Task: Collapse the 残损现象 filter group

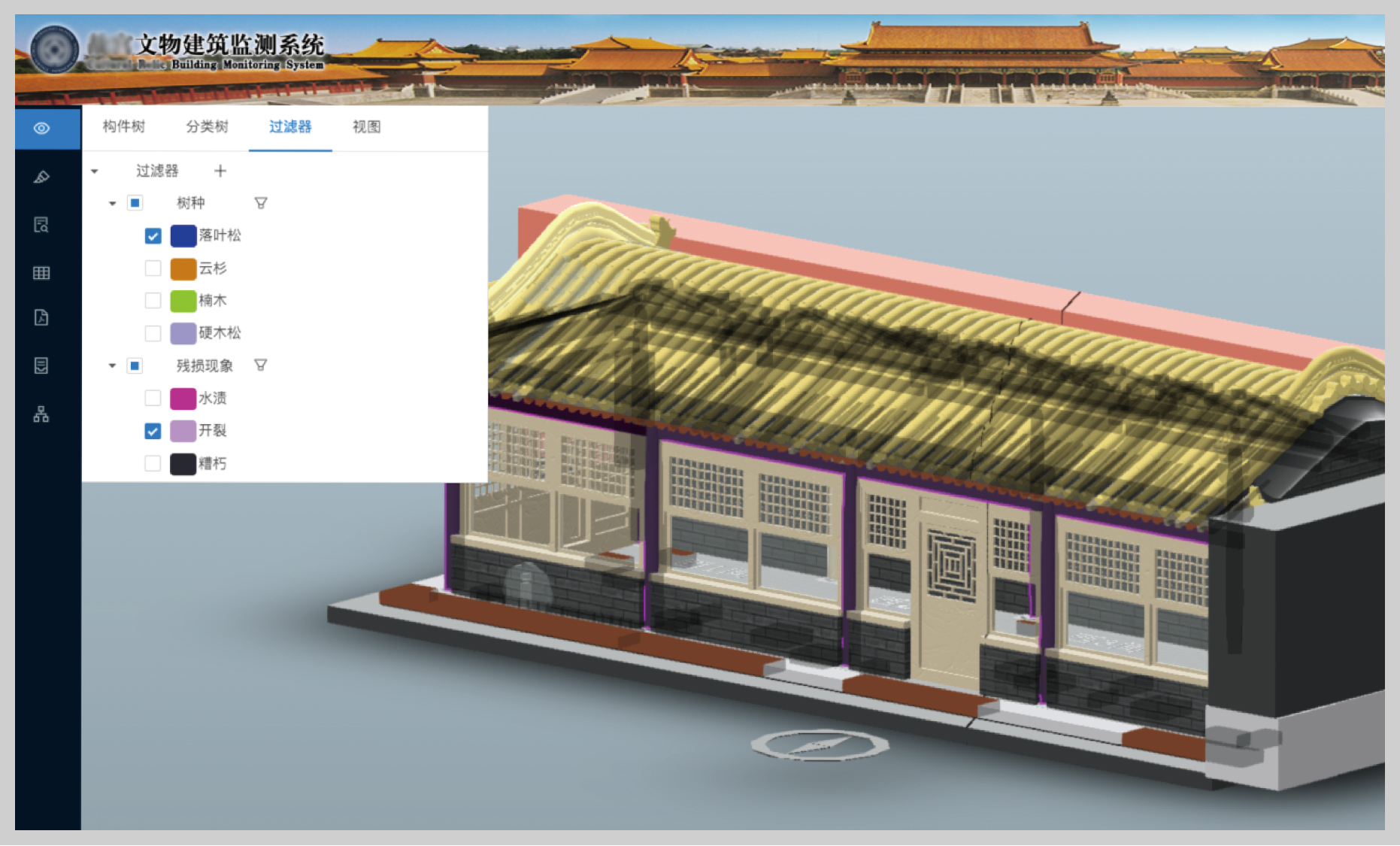Action: tap(112, 365)
